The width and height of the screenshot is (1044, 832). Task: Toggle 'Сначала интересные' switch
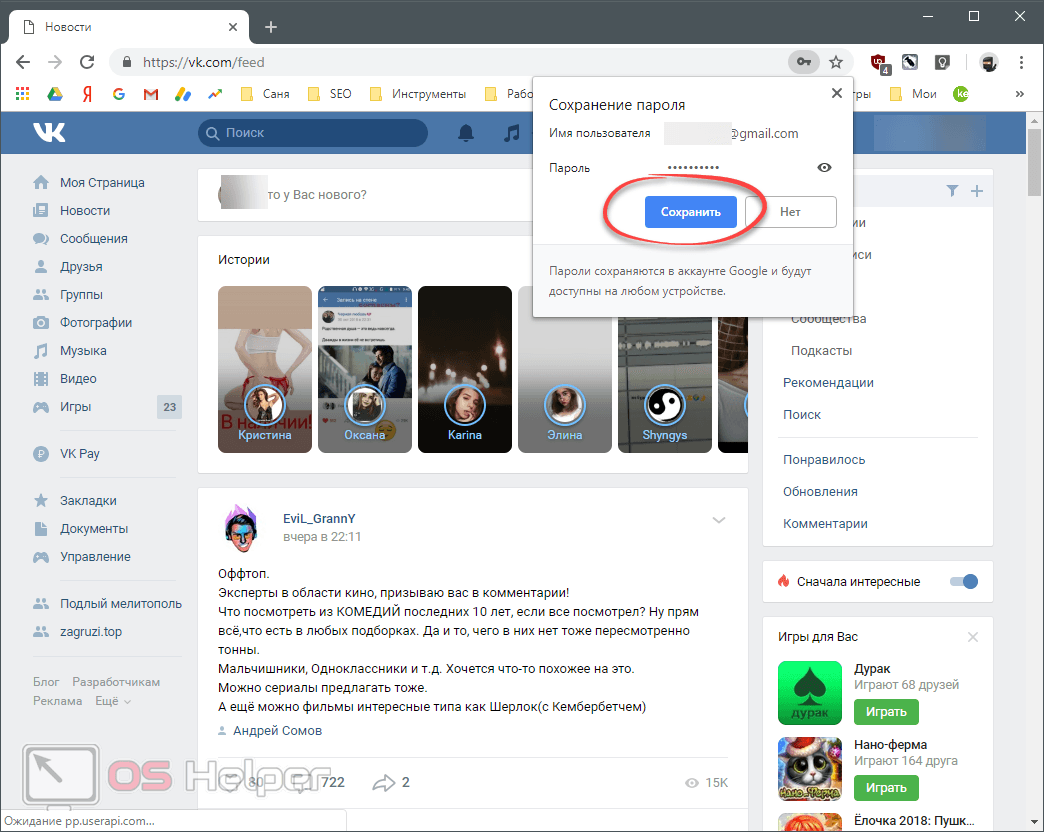click(963, 581)
